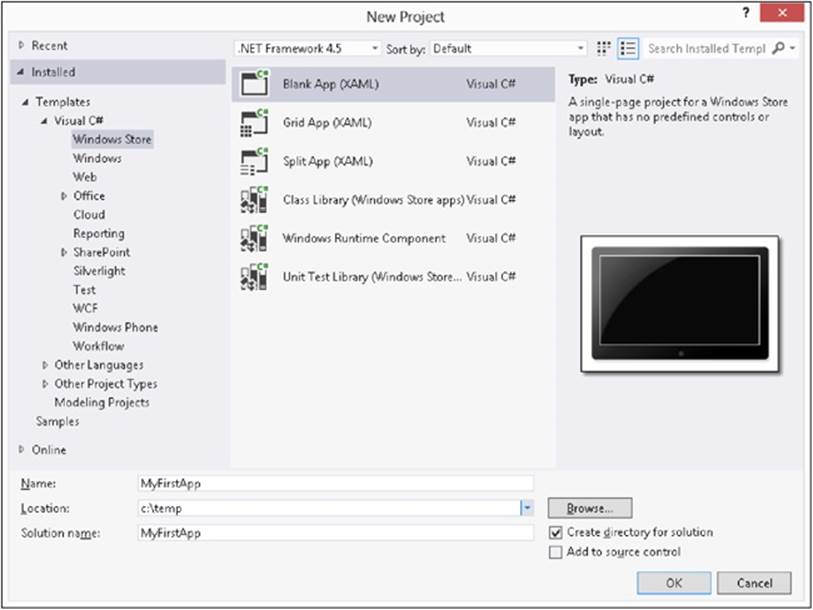Click the Browse button
The image size is (813, 610).
590,508
